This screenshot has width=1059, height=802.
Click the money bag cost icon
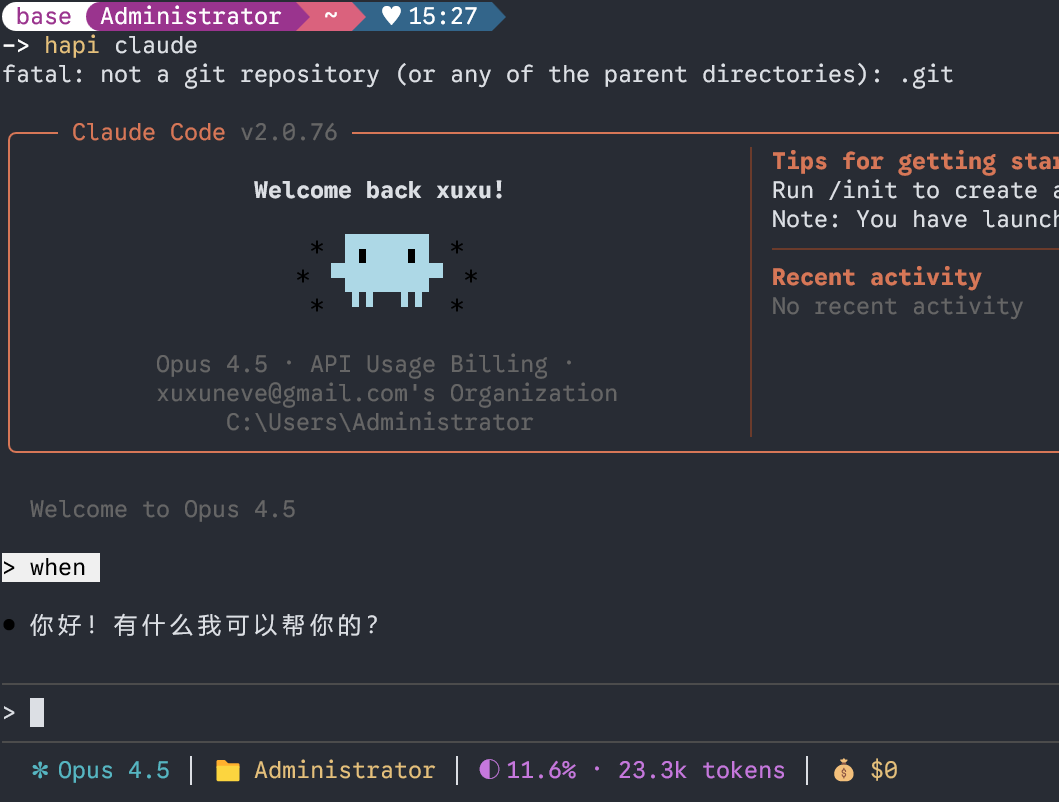844,771
